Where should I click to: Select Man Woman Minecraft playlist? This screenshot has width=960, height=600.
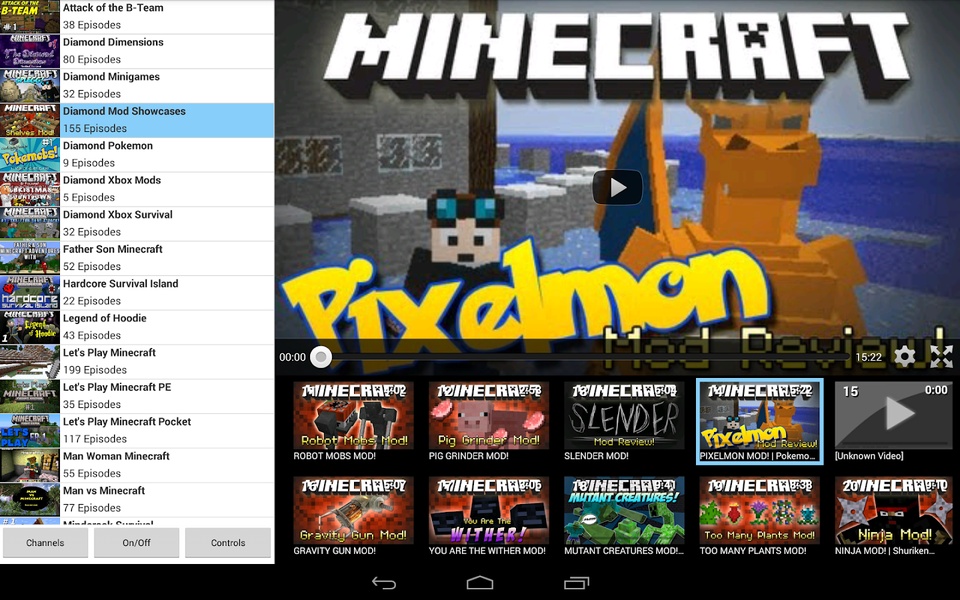pyautogui.click(x=137, y=465)
